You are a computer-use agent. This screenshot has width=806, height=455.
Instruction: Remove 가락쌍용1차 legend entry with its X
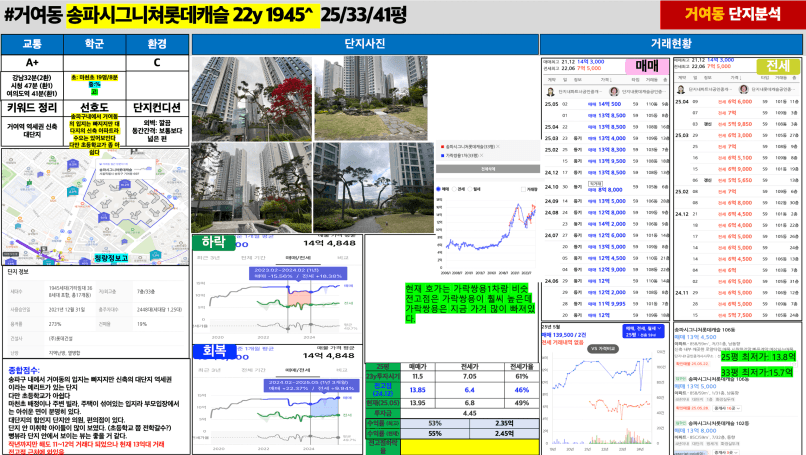(482, 155)
